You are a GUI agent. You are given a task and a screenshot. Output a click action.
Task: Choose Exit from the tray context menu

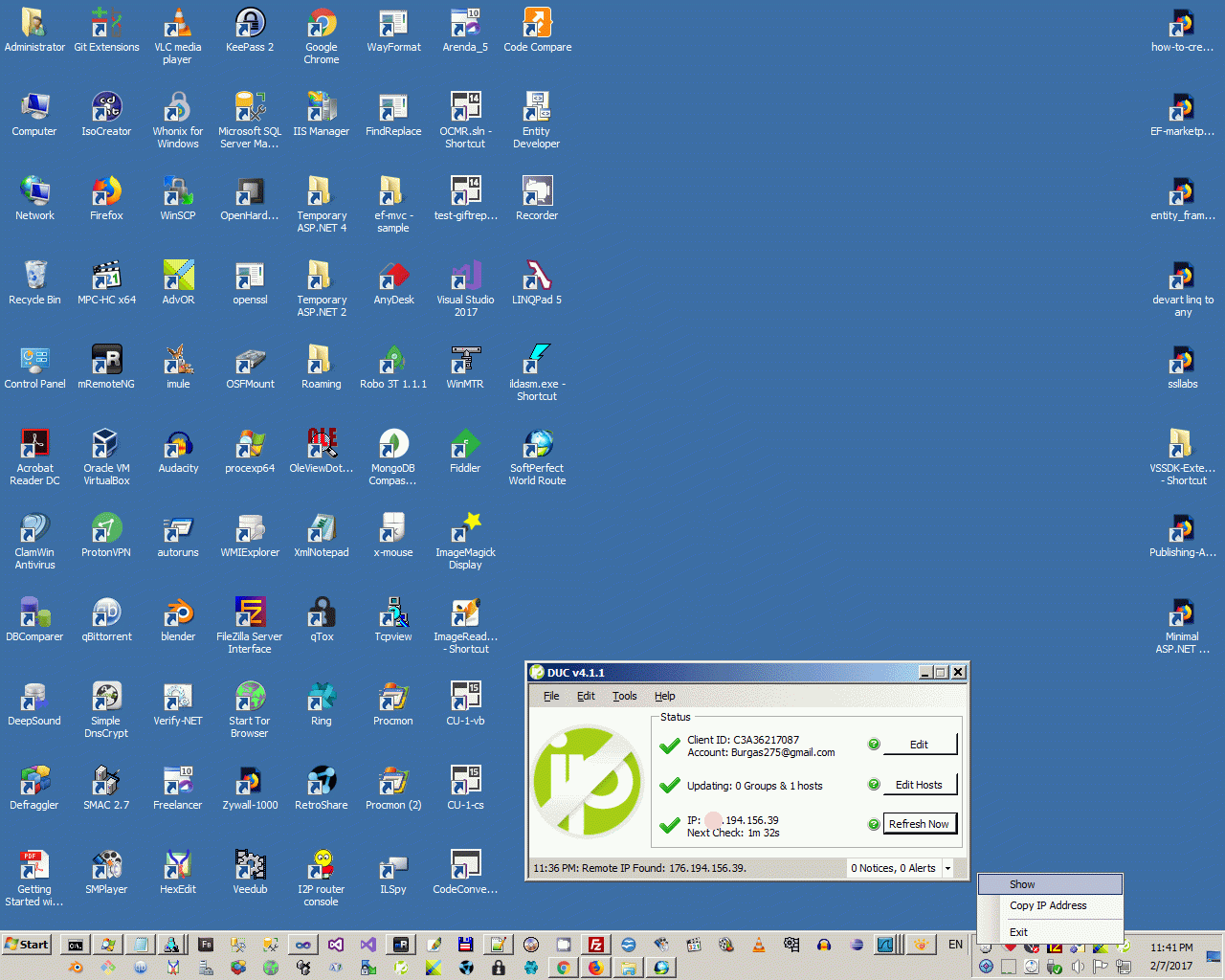point(1050,932)
